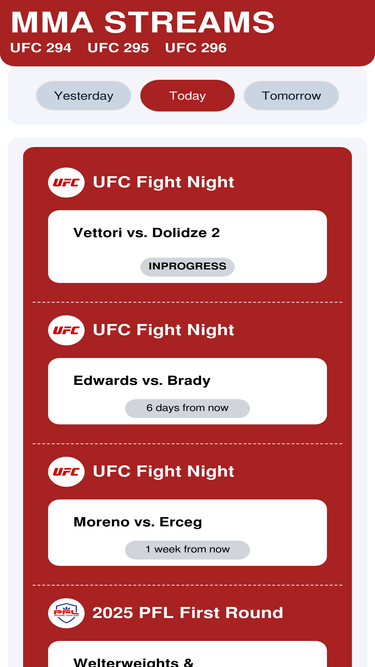Select the 2025 PFL First Round heading
This screenshot has height=667, width=375.
pyautogui.click(x=188, y=613)
